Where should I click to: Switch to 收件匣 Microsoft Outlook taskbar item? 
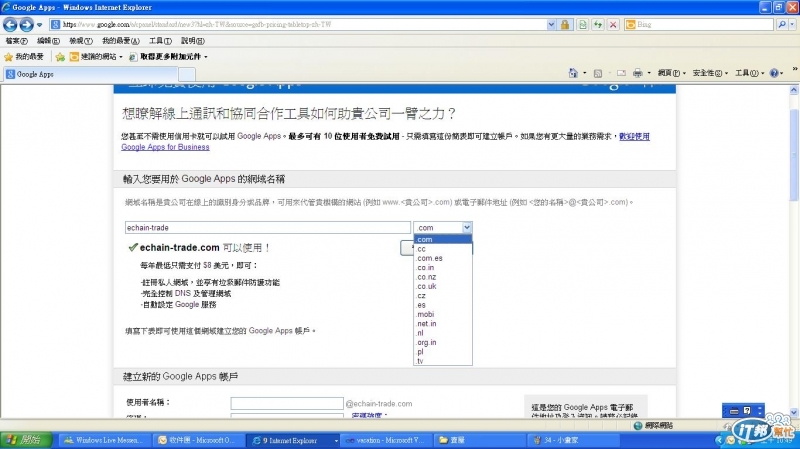(x=199, y=440)
